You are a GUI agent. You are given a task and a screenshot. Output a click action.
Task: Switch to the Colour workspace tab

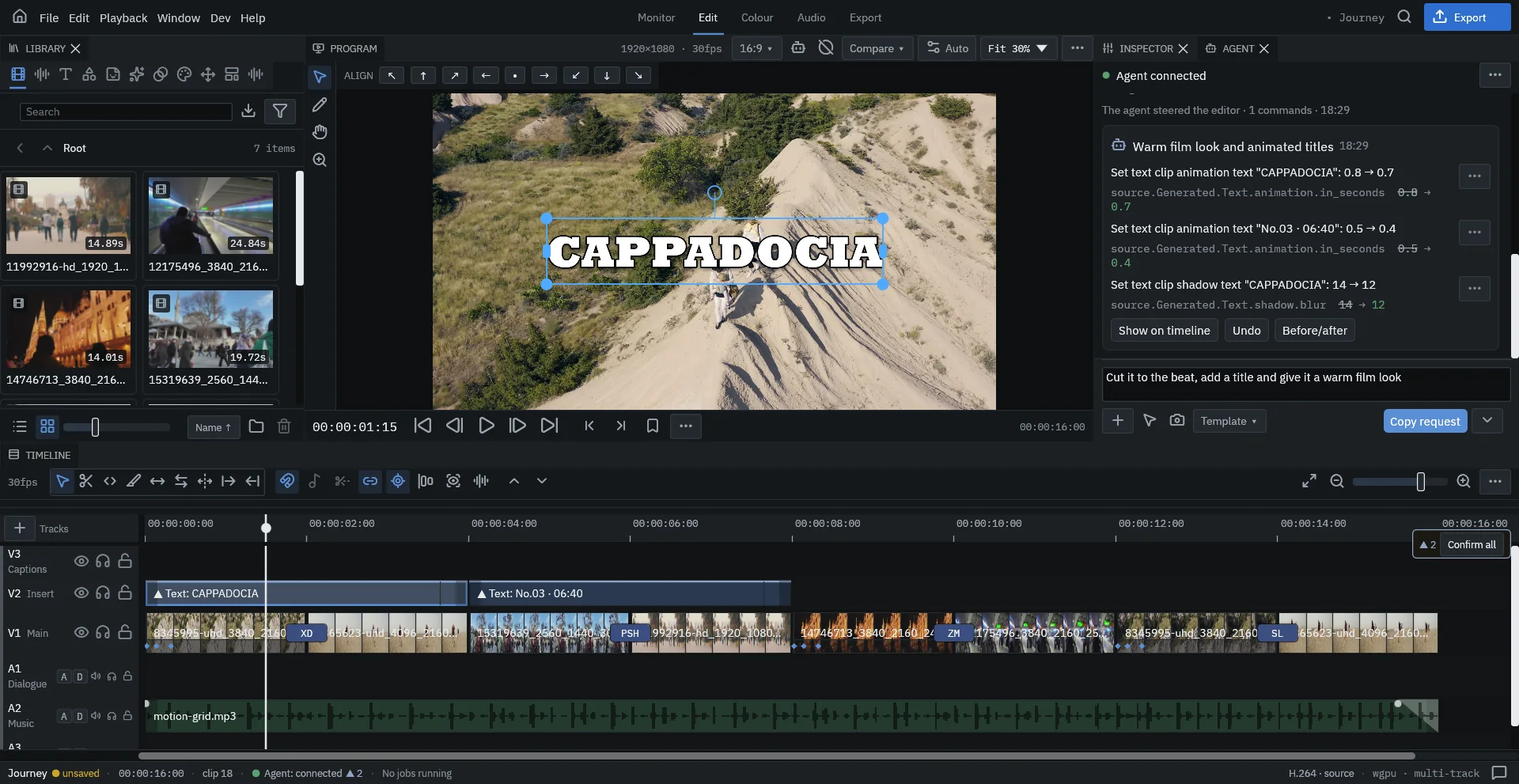pos(757,17)
